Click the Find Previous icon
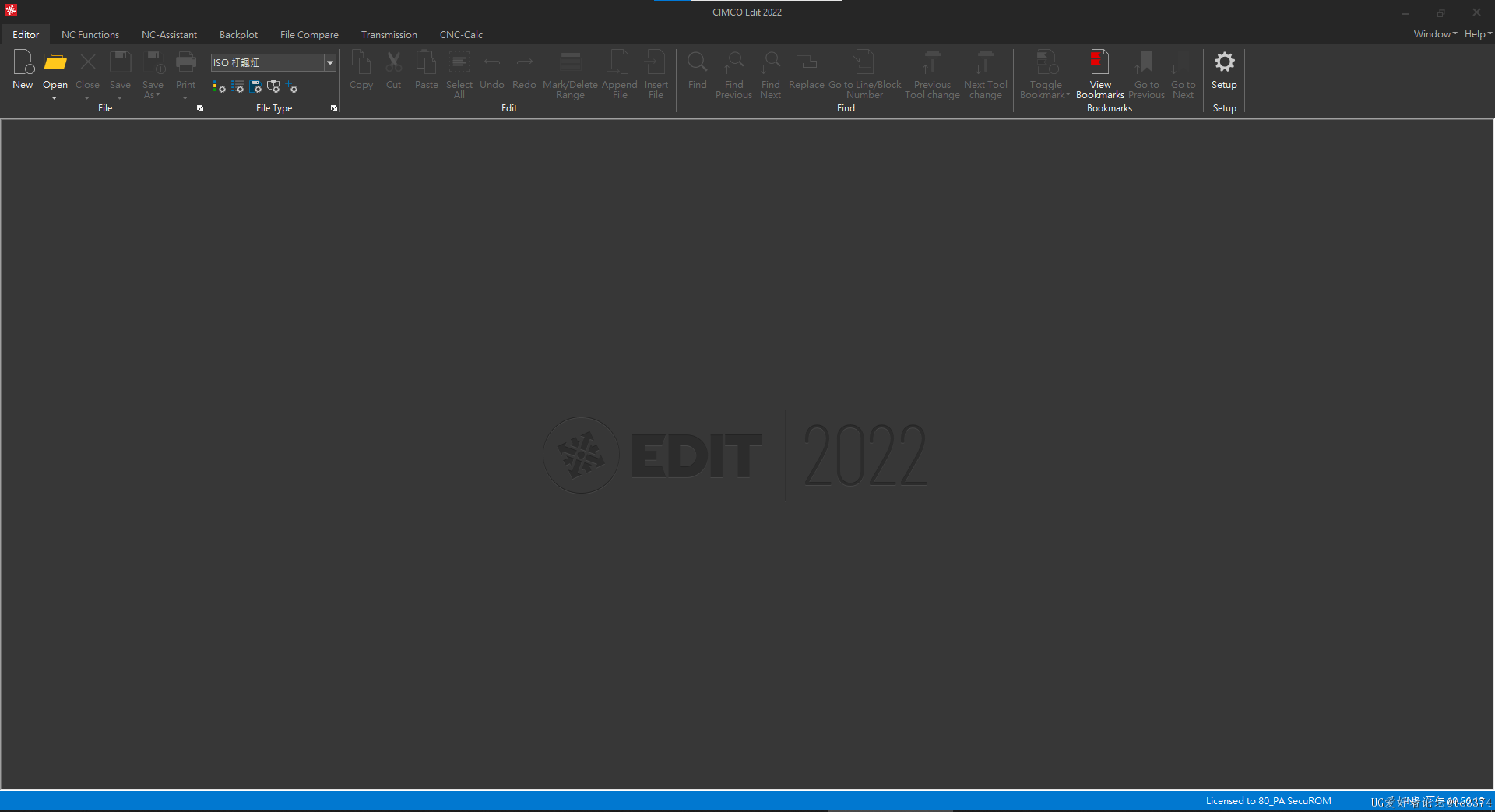 tap(734, 62)
